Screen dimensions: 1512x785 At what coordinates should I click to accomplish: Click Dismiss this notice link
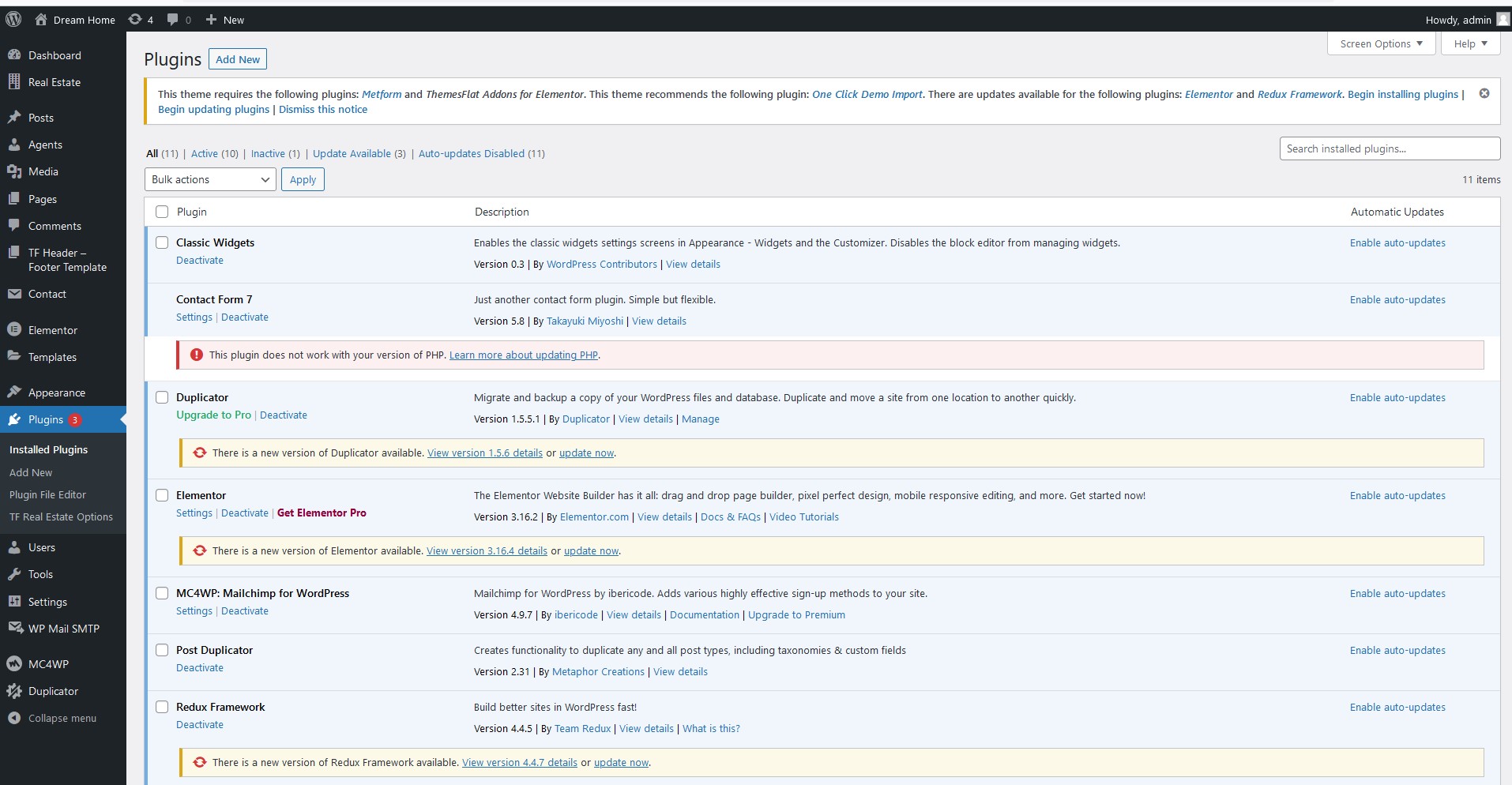coord(323,110)
